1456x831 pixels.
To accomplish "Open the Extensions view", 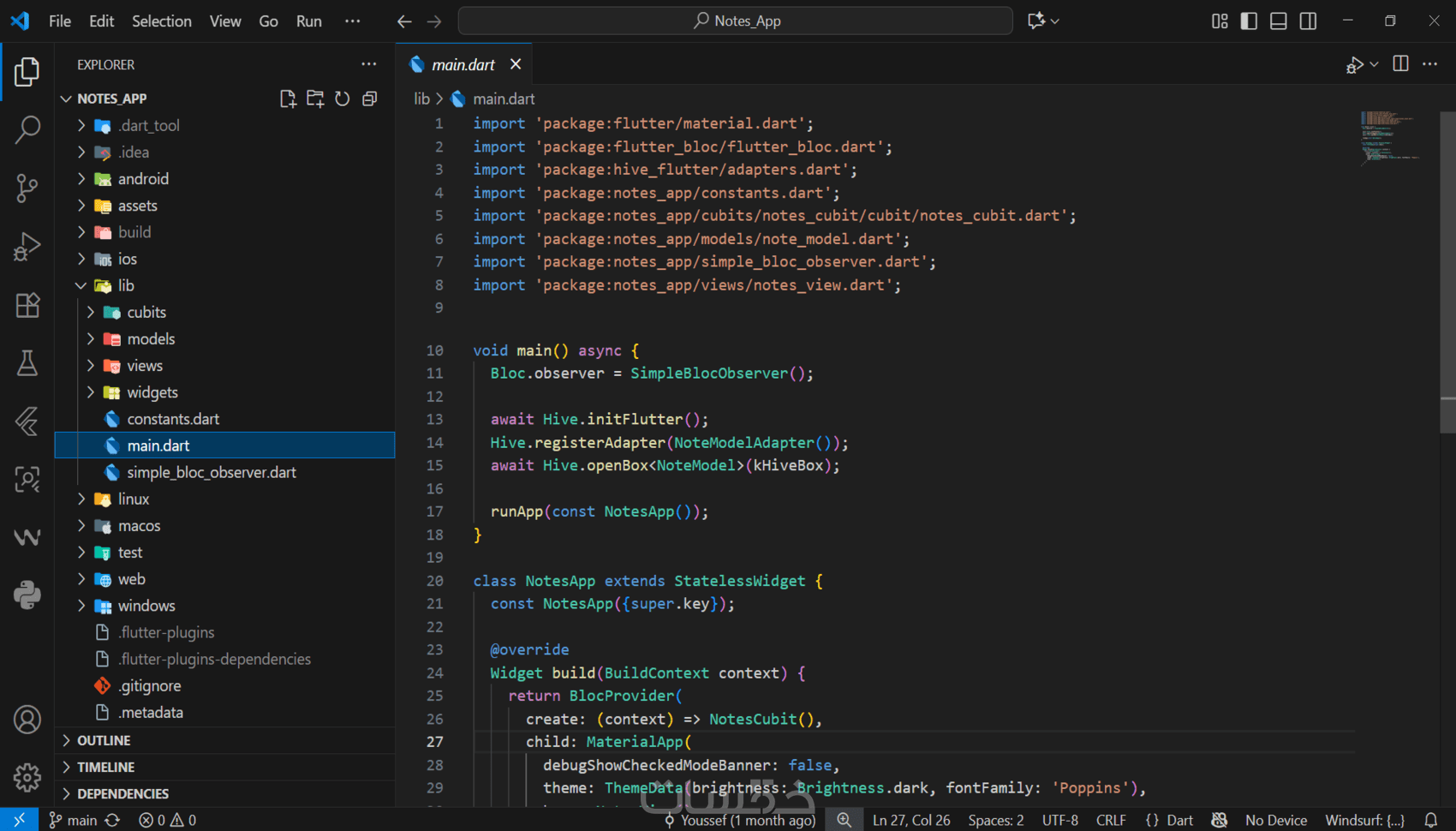I will 27,305.
